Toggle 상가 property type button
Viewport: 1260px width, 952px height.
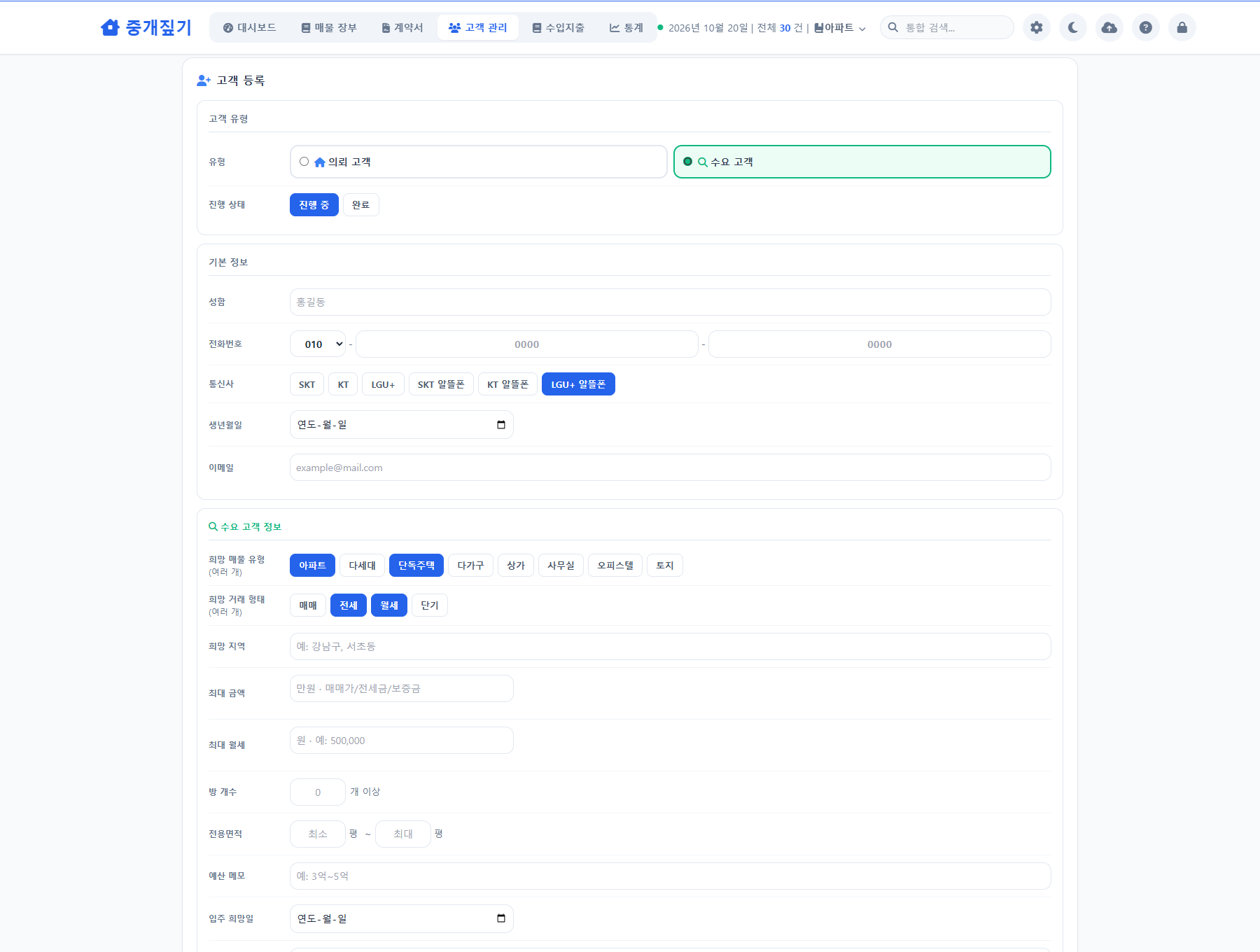[516, 565]
